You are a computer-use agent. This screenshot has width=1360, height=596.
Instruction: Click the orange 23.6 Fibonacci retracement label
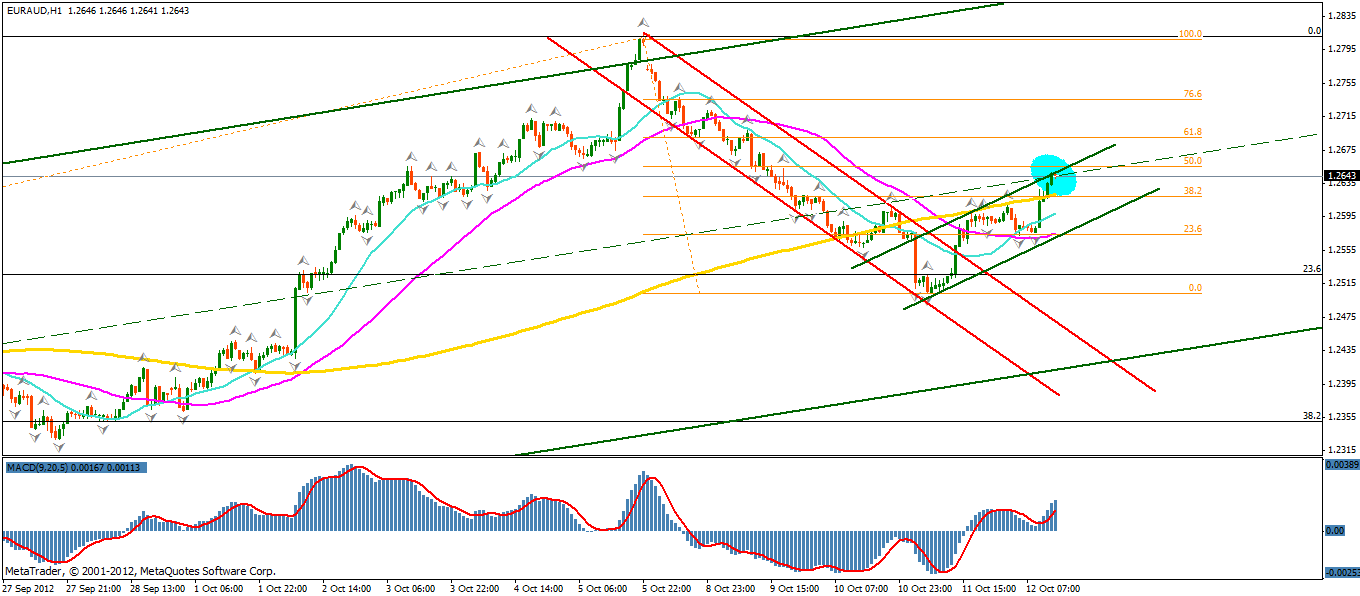click(1192, 229)
